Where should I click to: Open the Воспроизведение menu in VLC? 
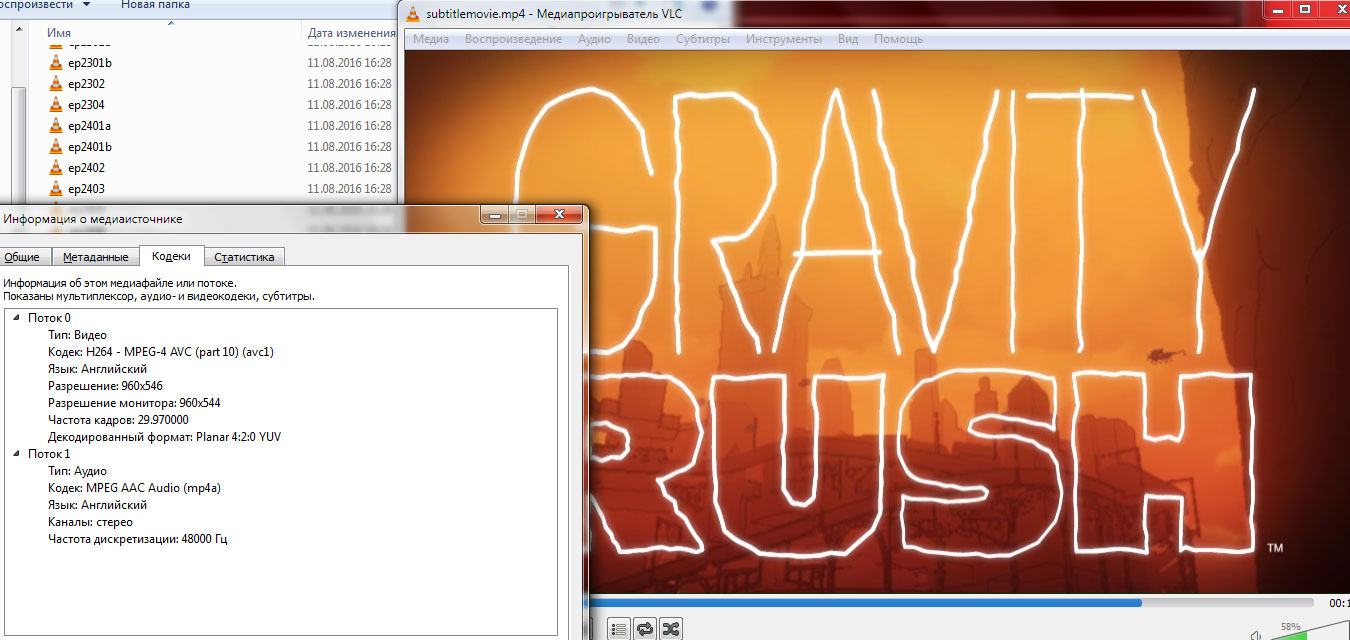(513, 39)
